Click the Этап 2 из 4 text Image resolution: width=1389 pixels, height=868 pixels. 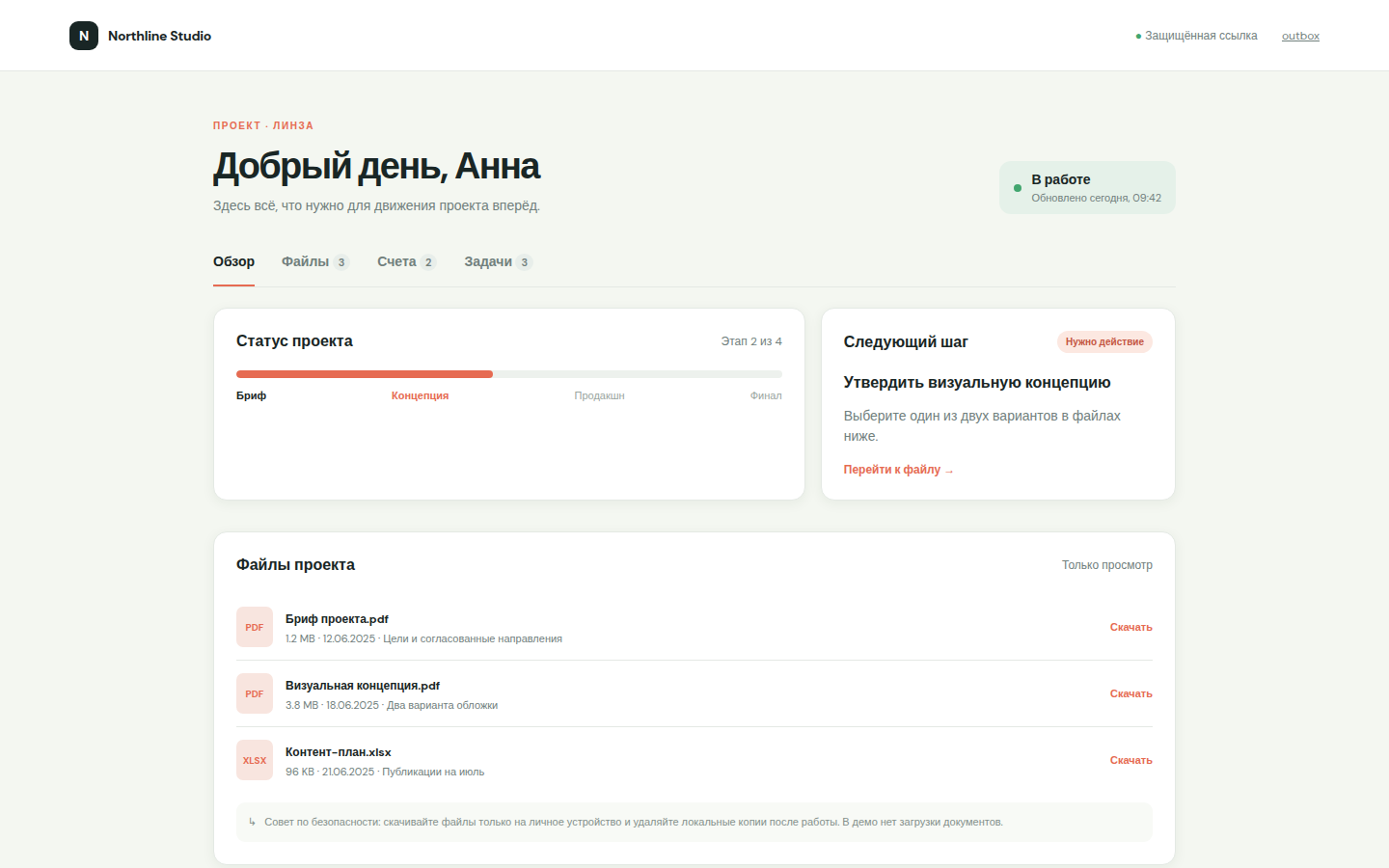[x=751, y=341]
